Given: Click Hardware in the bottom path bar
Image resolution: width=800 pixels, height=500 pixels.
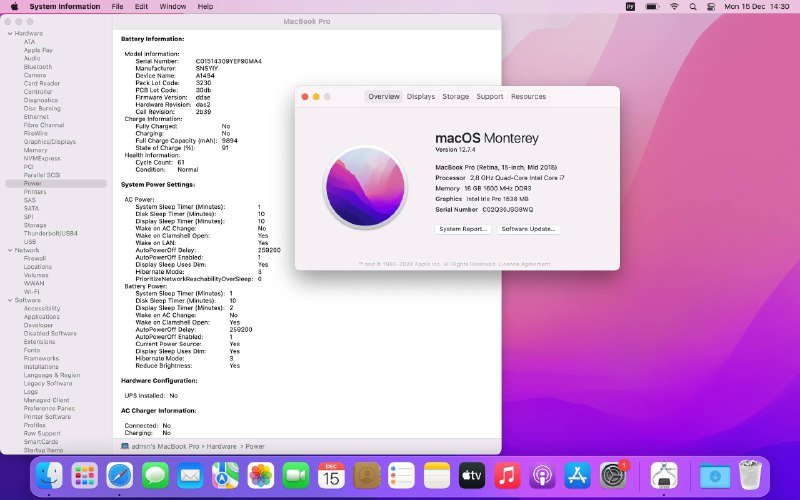Looking at the screenshot, I should click(221, 446).
